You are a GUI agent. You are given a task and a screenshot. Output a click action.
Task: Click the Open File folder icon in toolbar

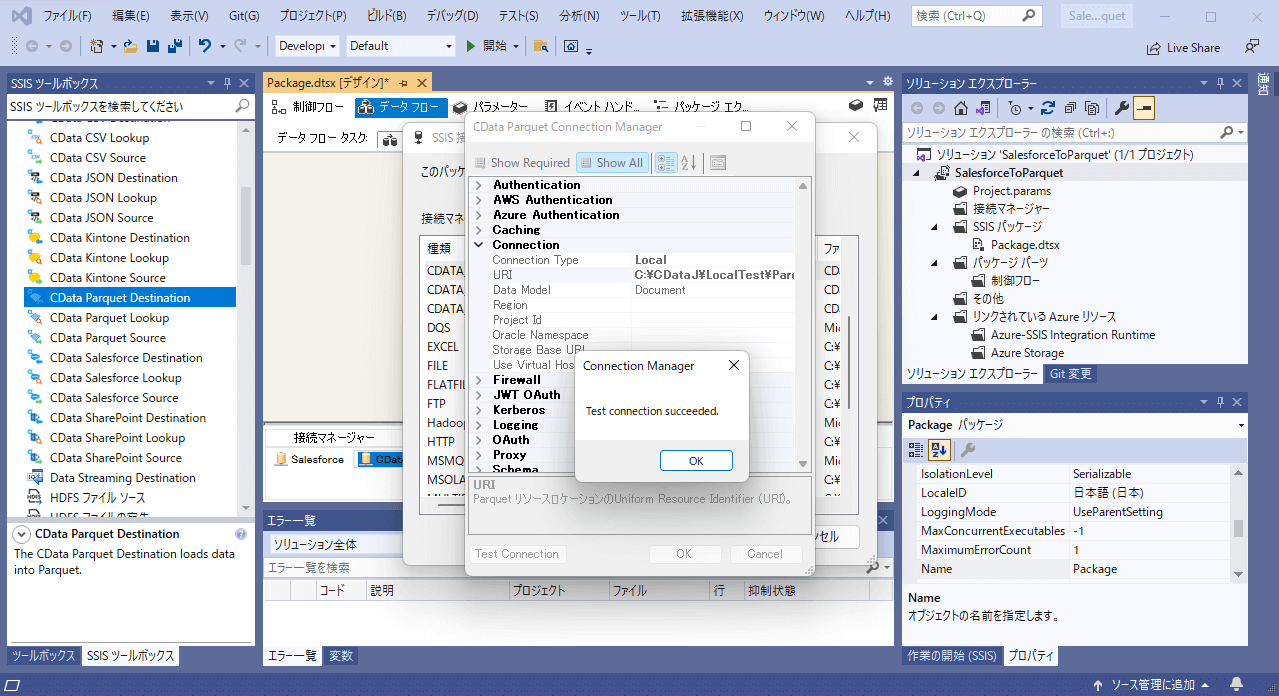coord(131,46)
